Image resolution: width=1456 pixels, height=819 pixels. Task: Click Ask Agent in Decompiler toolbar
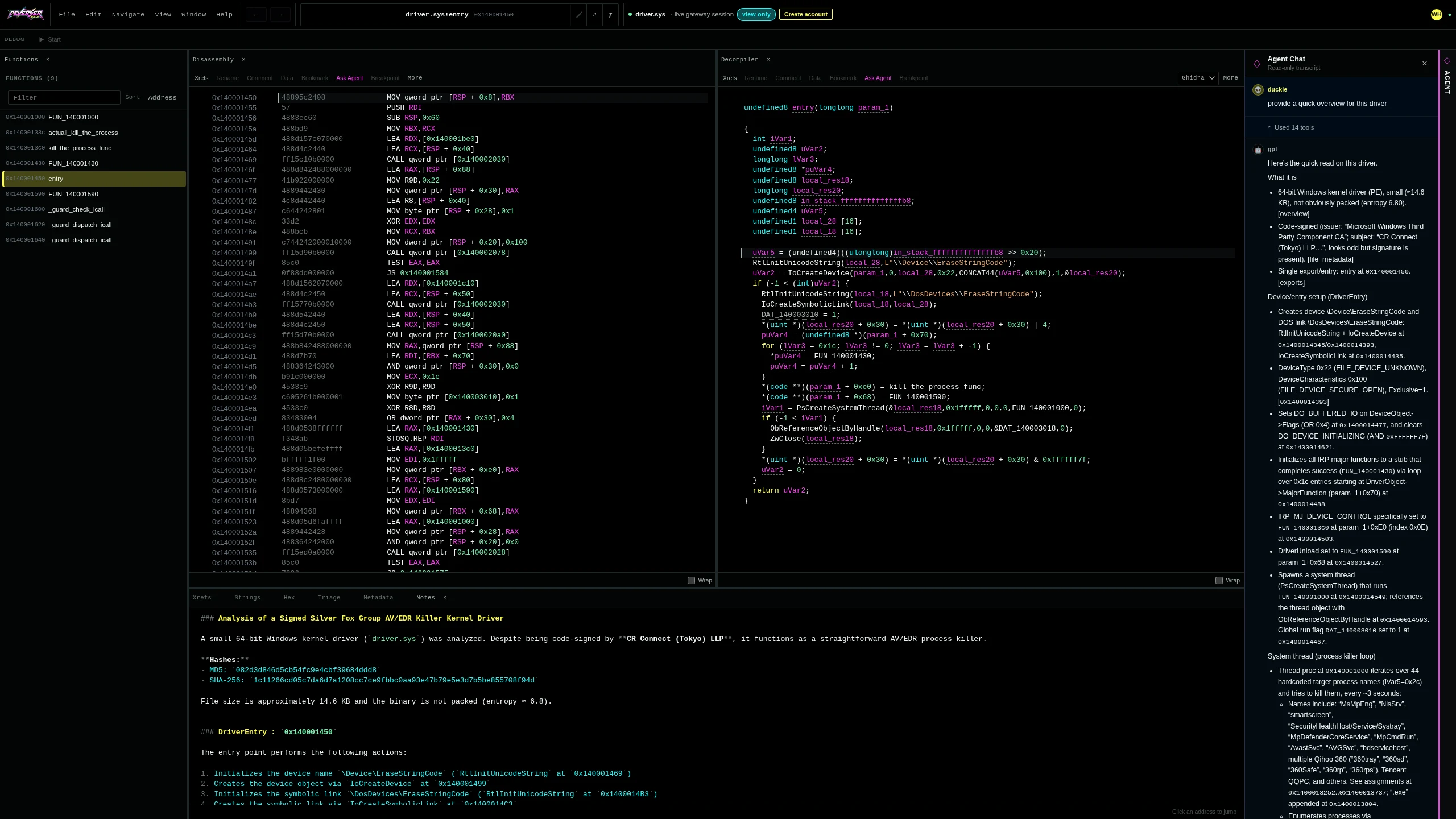tap(878, 78)
